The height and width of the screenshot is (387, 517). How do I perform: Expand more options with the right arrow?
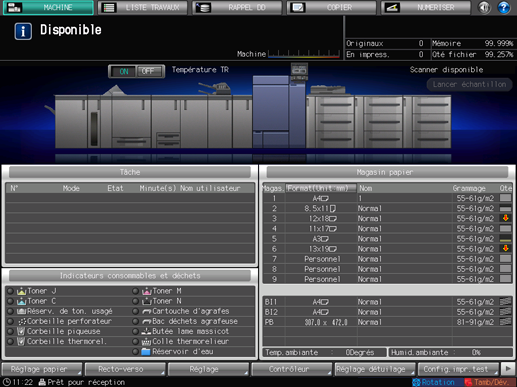point(508,369)
